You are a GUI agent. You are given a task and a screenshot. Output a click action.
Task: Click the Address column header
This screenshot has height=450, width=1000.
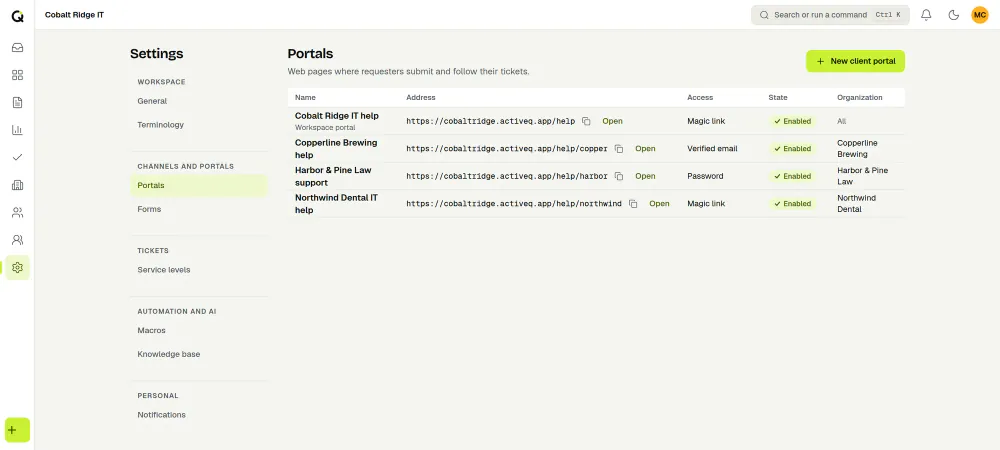(x=421, y=98)
